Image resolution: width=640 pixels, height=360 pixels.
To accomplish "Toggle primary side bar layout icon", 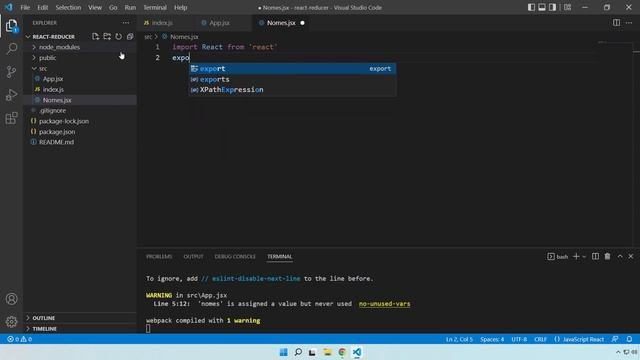I will [531, 7].
